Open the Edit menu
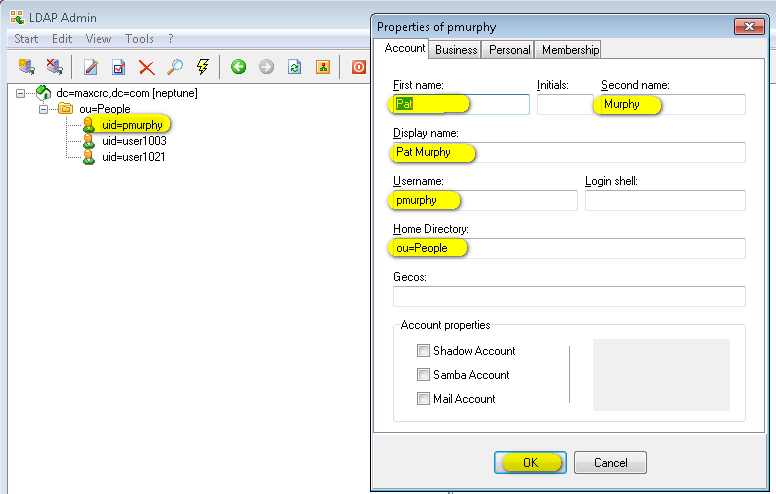This screenshot has width=776, height=494. click(x=62, y=39)
